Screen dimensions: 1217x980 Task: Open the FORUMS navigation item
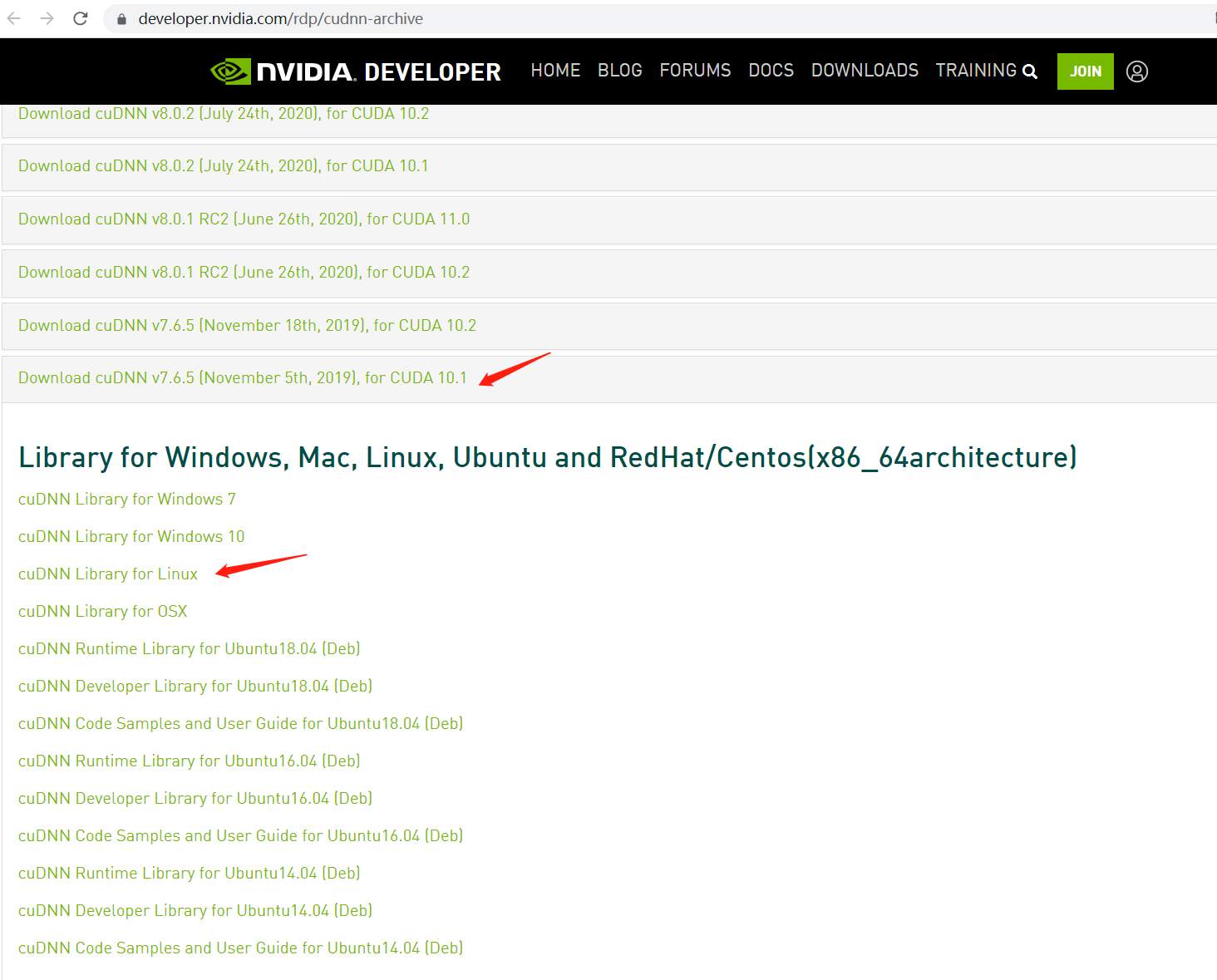coord(695,71)
